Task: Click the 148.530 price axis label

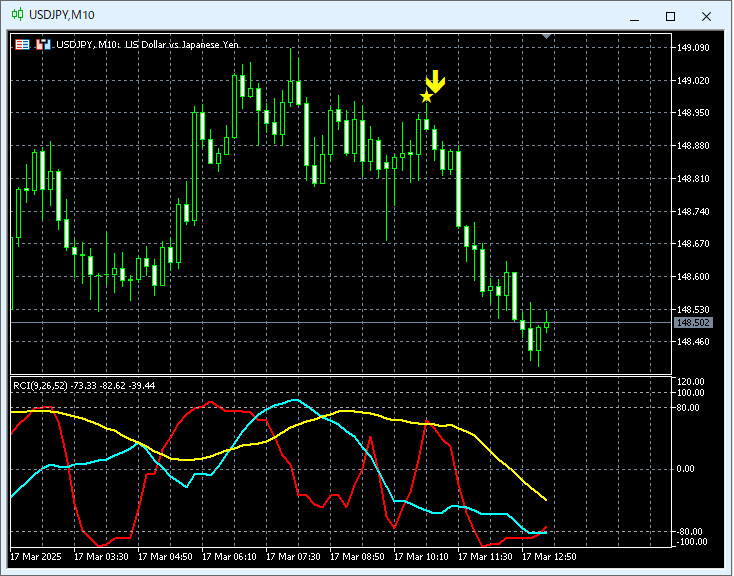Action: pos(693,309)
